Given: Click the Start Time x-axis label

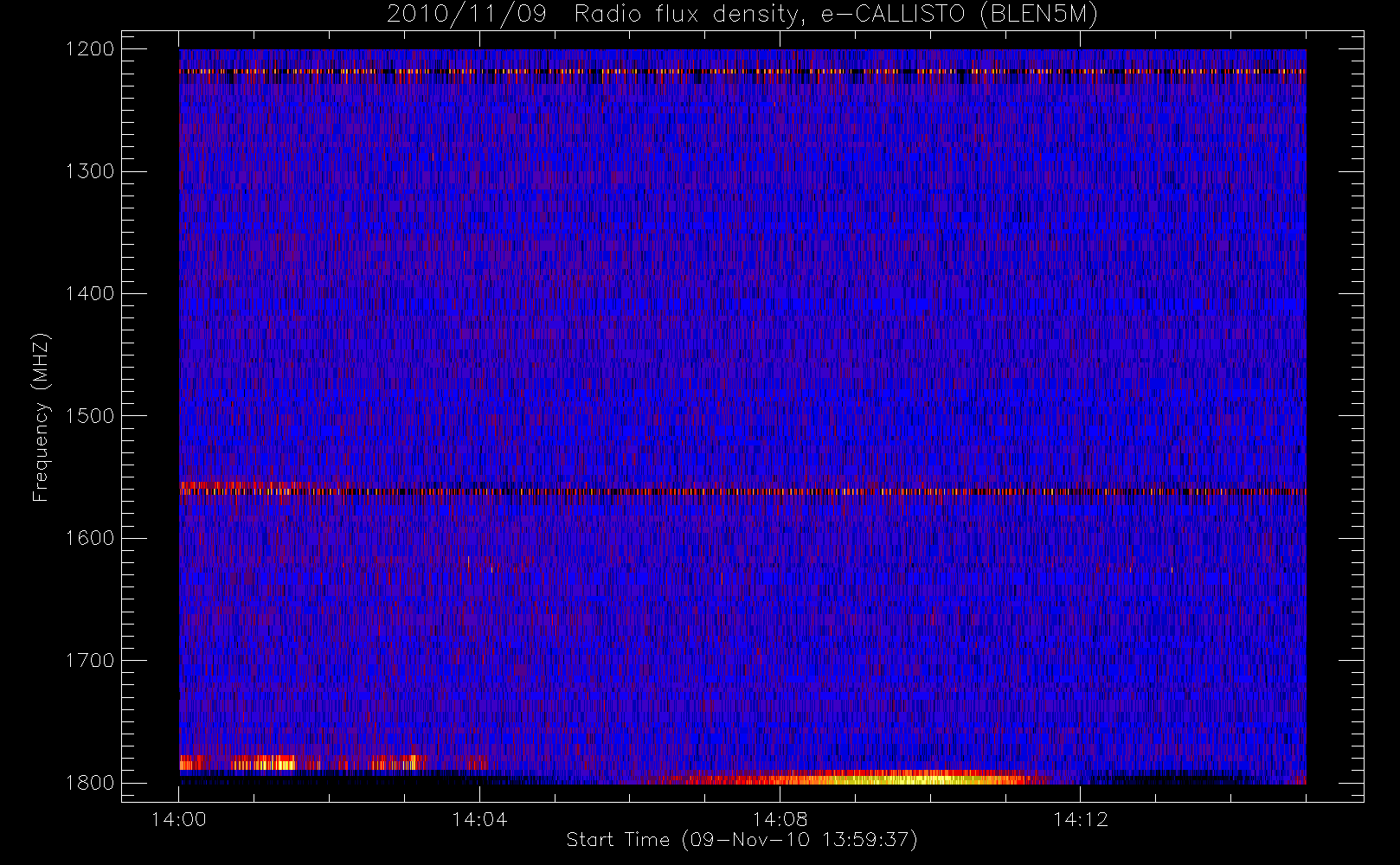Looking at the screenshot, I should tap(742, 840).
